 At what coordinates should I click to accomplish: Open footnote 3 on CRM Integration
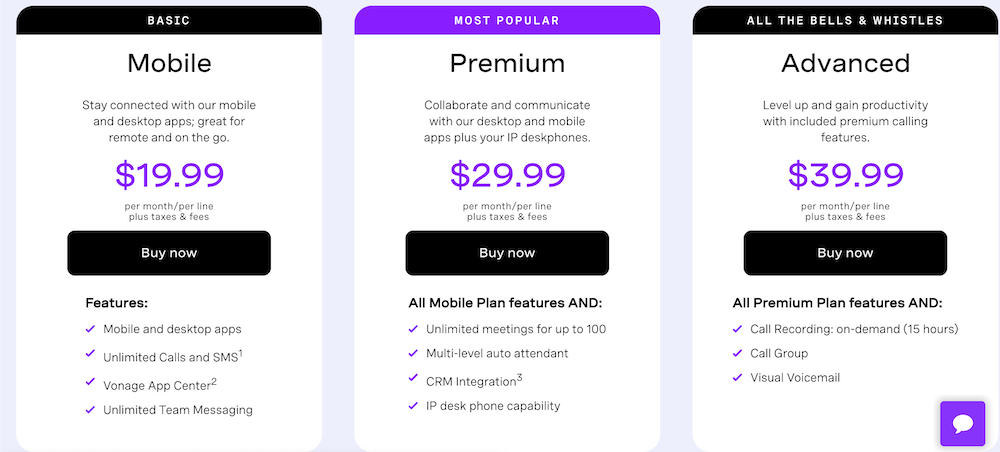coord(519,377)
